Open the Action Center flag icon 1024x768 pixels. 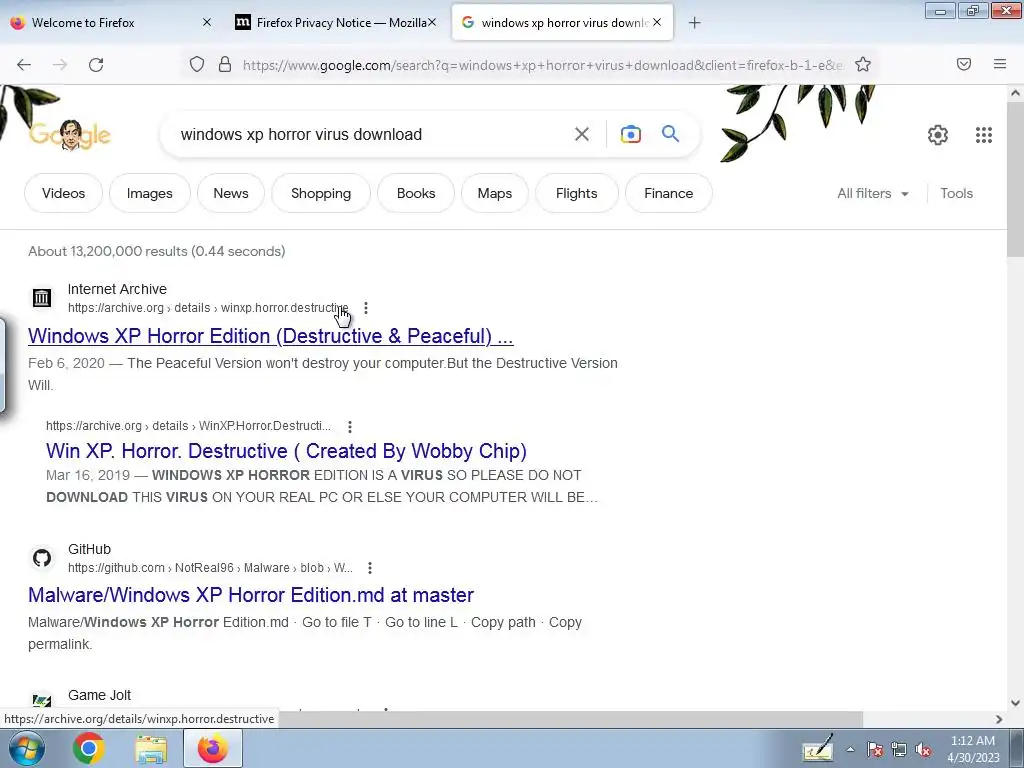tap(874, 749)
